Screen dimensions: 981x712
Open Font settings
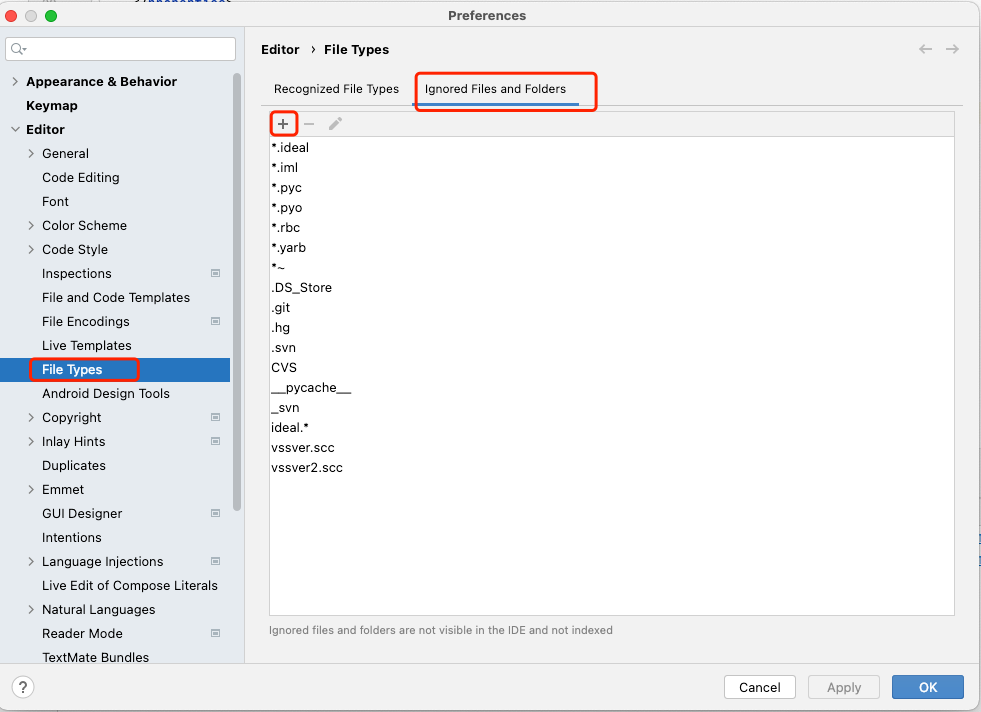(x=55, y=201)
